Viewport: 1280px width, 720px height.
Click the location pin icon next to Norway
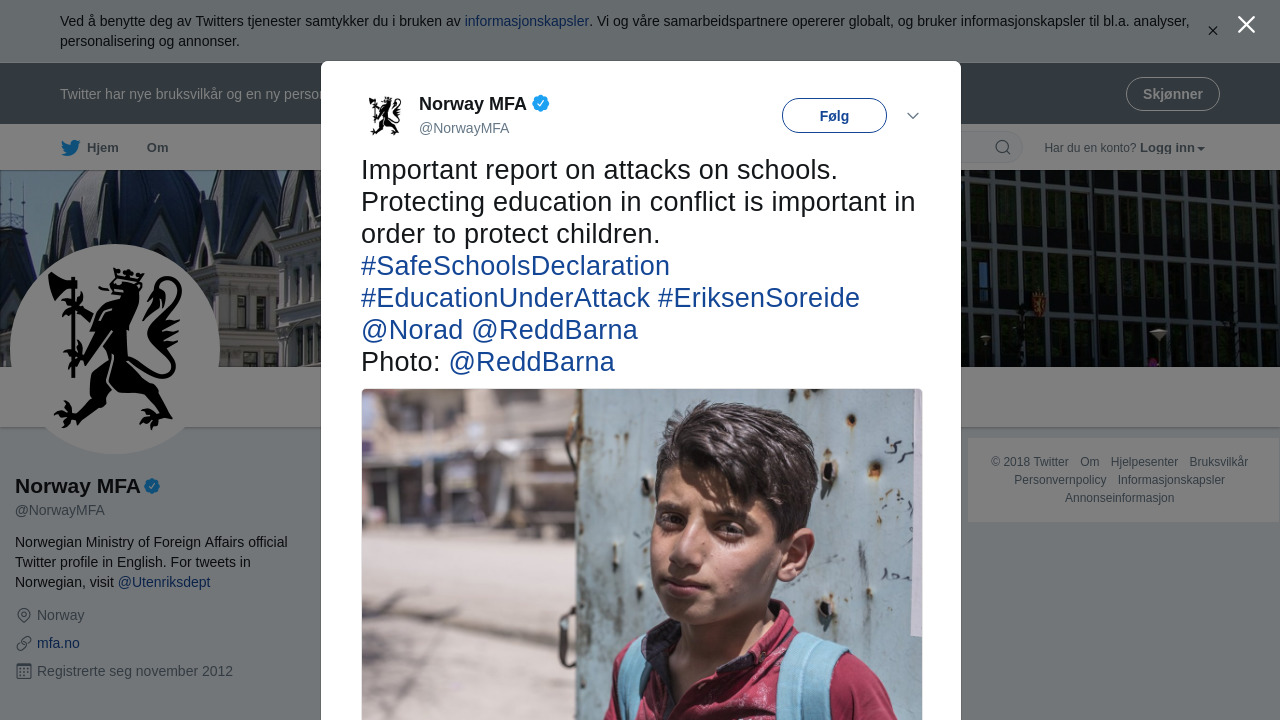coord(24,615)
